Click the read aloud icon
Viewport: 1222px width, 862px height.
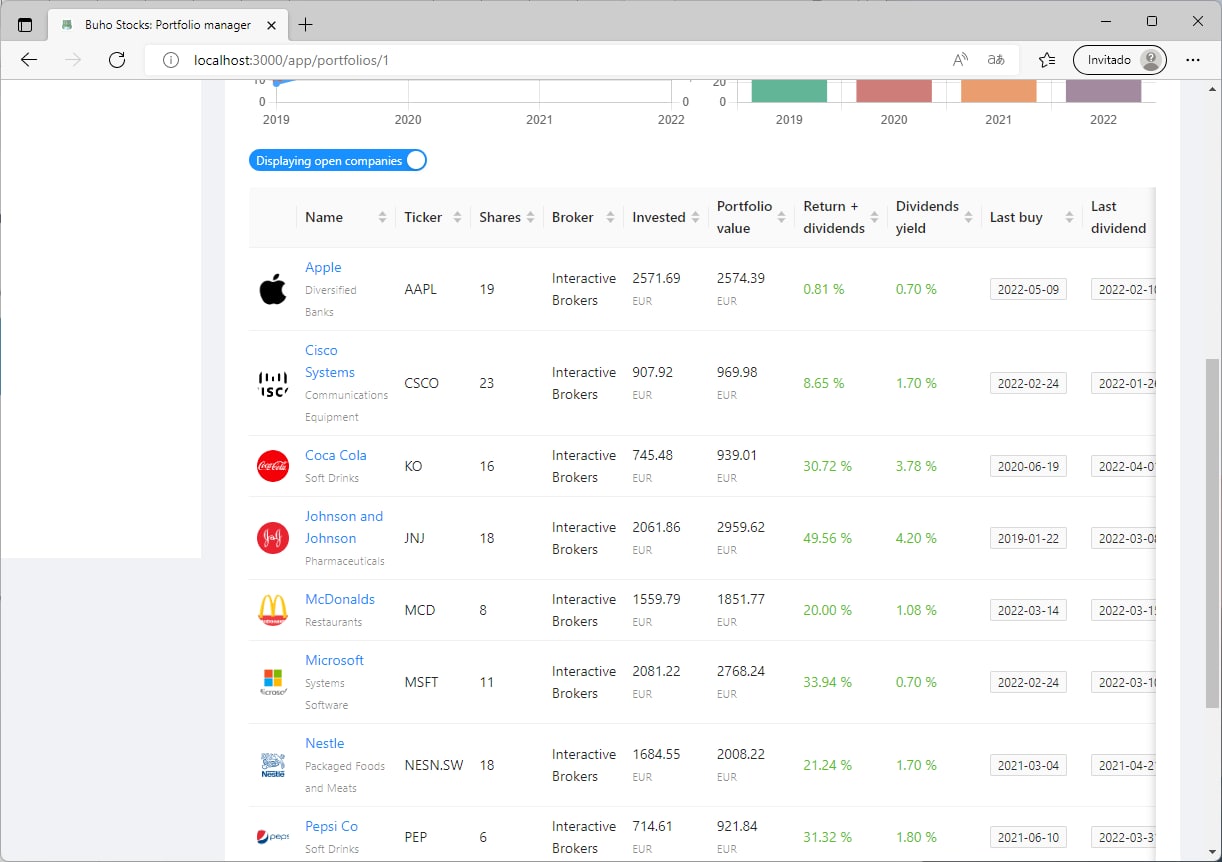[x=960, y=60]
